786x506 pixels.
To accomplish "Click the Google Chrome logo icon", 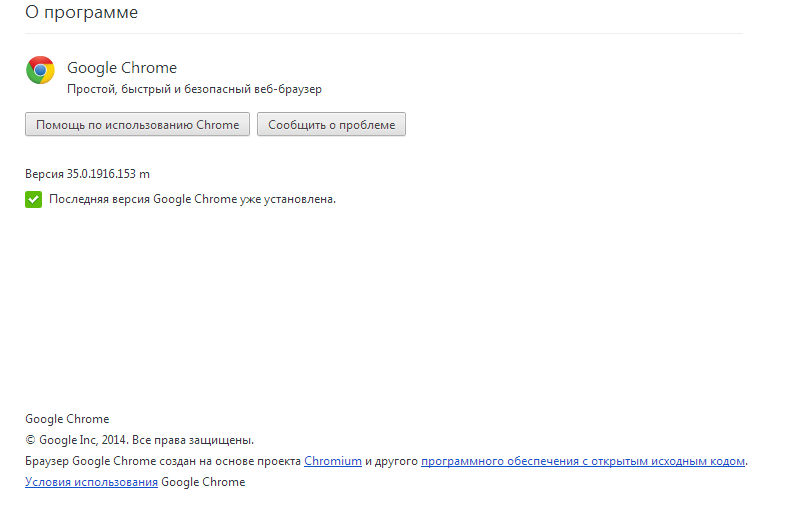I will (x=40, y=70).
